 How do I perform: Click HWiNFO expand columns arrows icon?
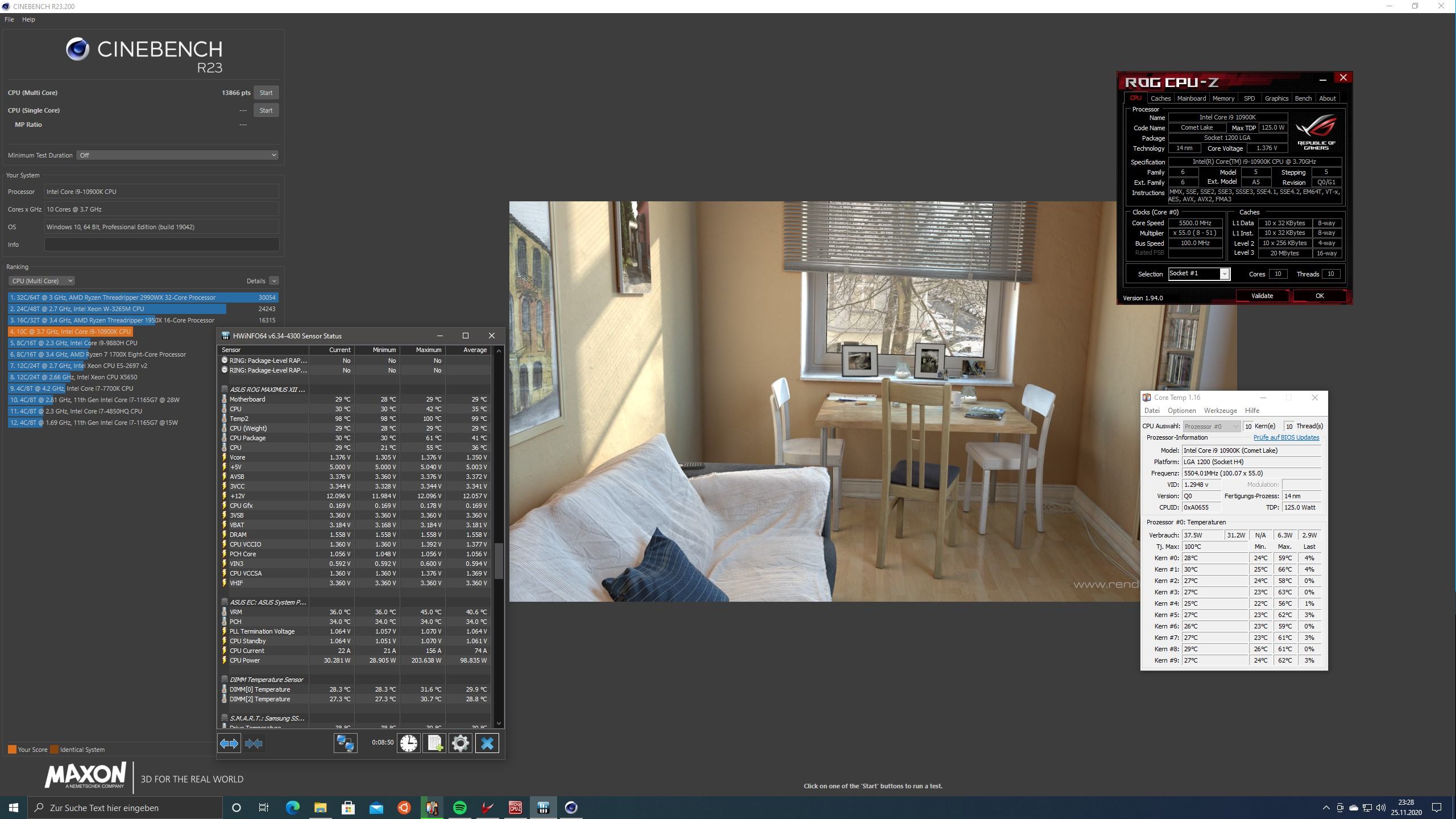(x=229, y=743)
